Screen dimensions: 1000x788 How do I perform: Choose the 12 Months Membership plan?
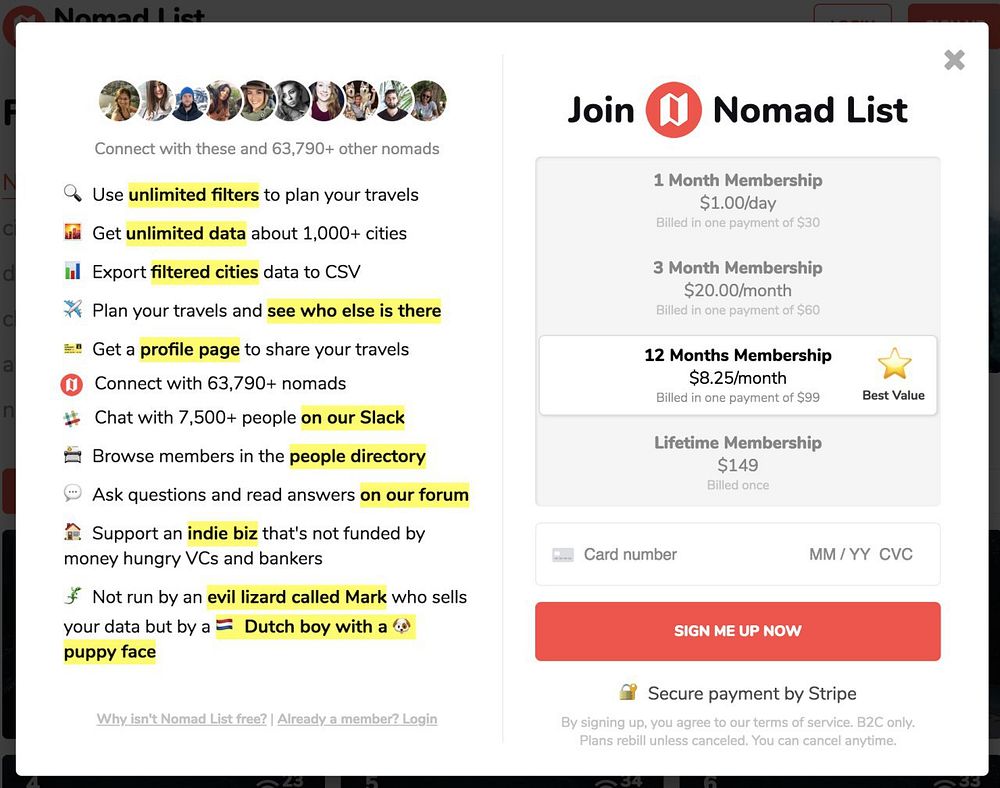pyautogui.click(x=737, y=376)
